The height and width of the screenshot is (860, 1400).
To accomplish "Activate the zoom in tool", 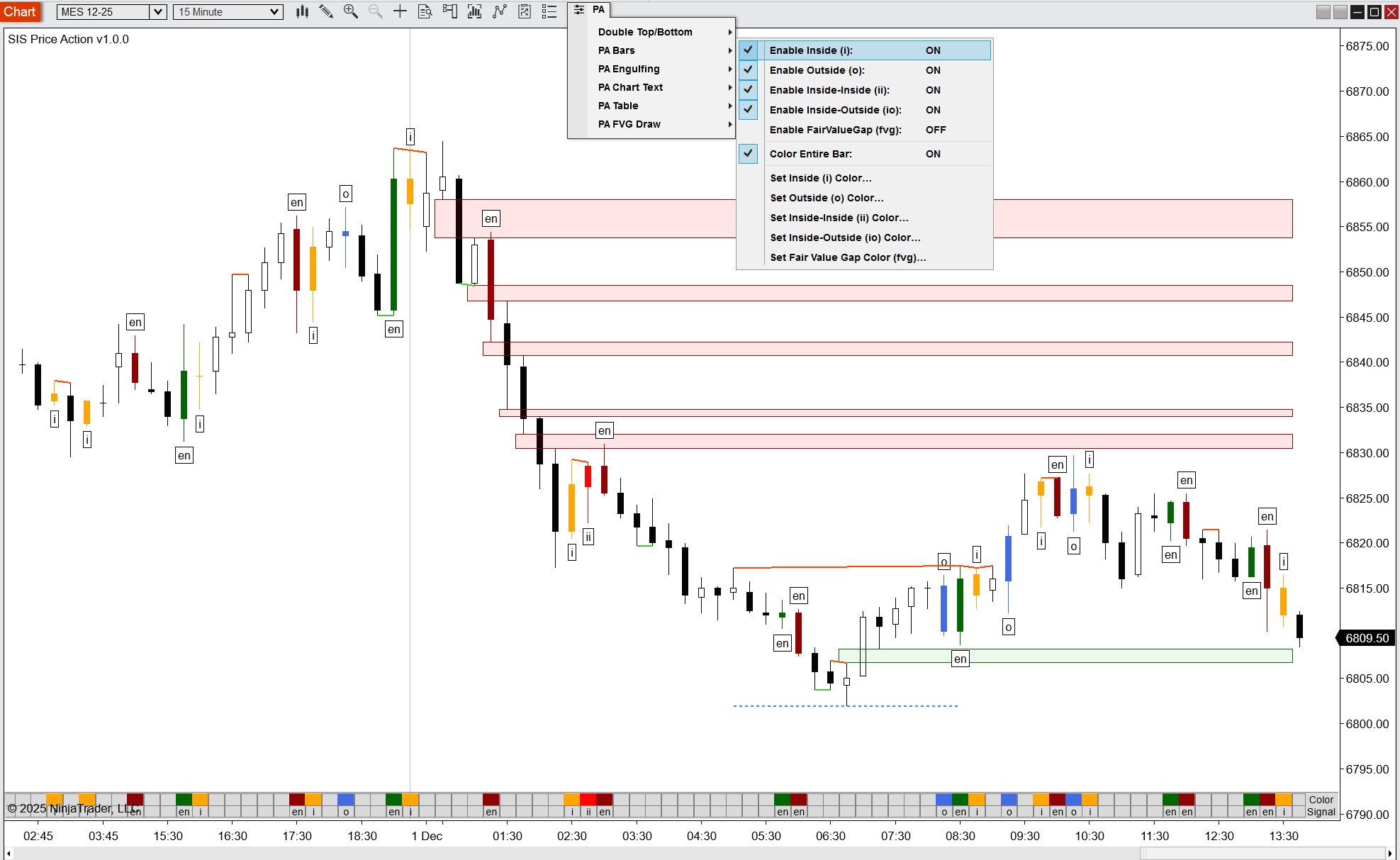I will (x=350, y=11).
